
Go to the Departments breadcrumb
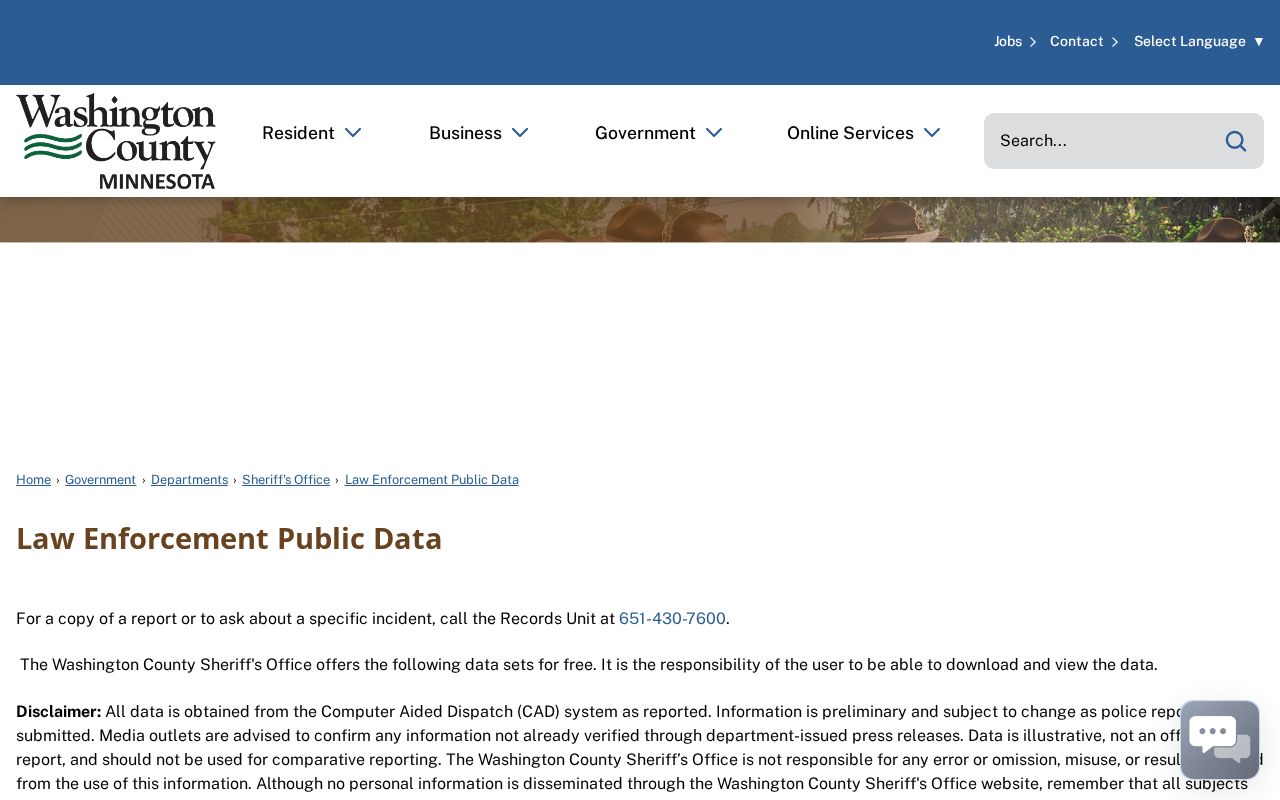pos(189,480)
